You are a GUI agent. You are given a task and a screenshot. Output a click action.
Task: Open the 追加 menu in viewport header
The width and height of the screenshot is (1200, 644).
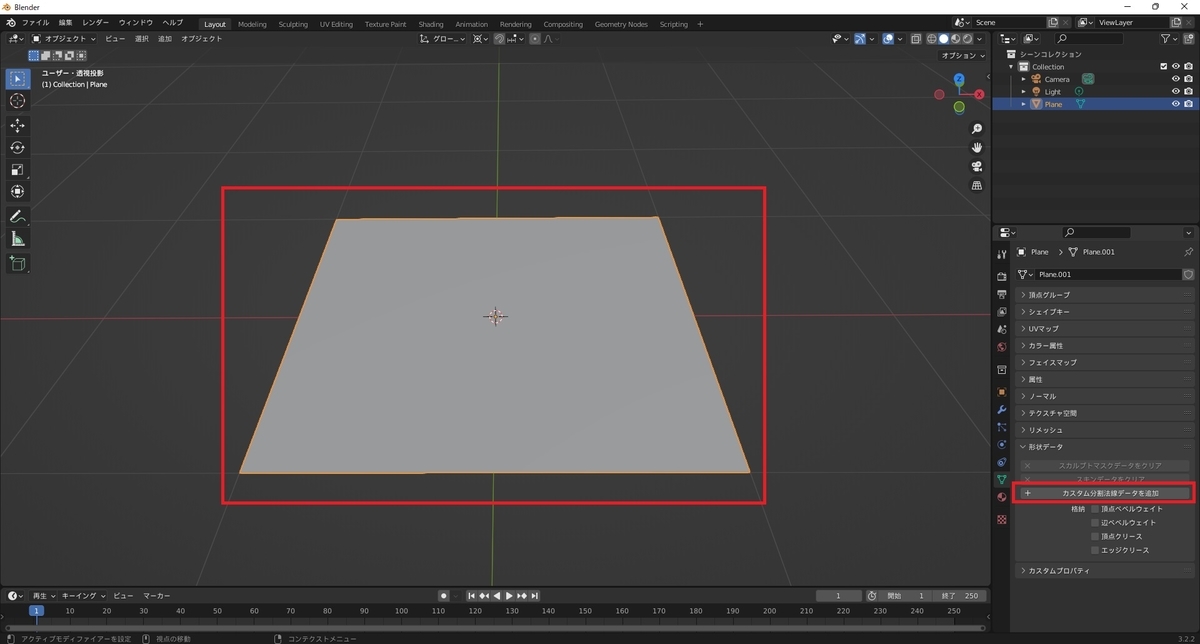(x=165, y=39)
